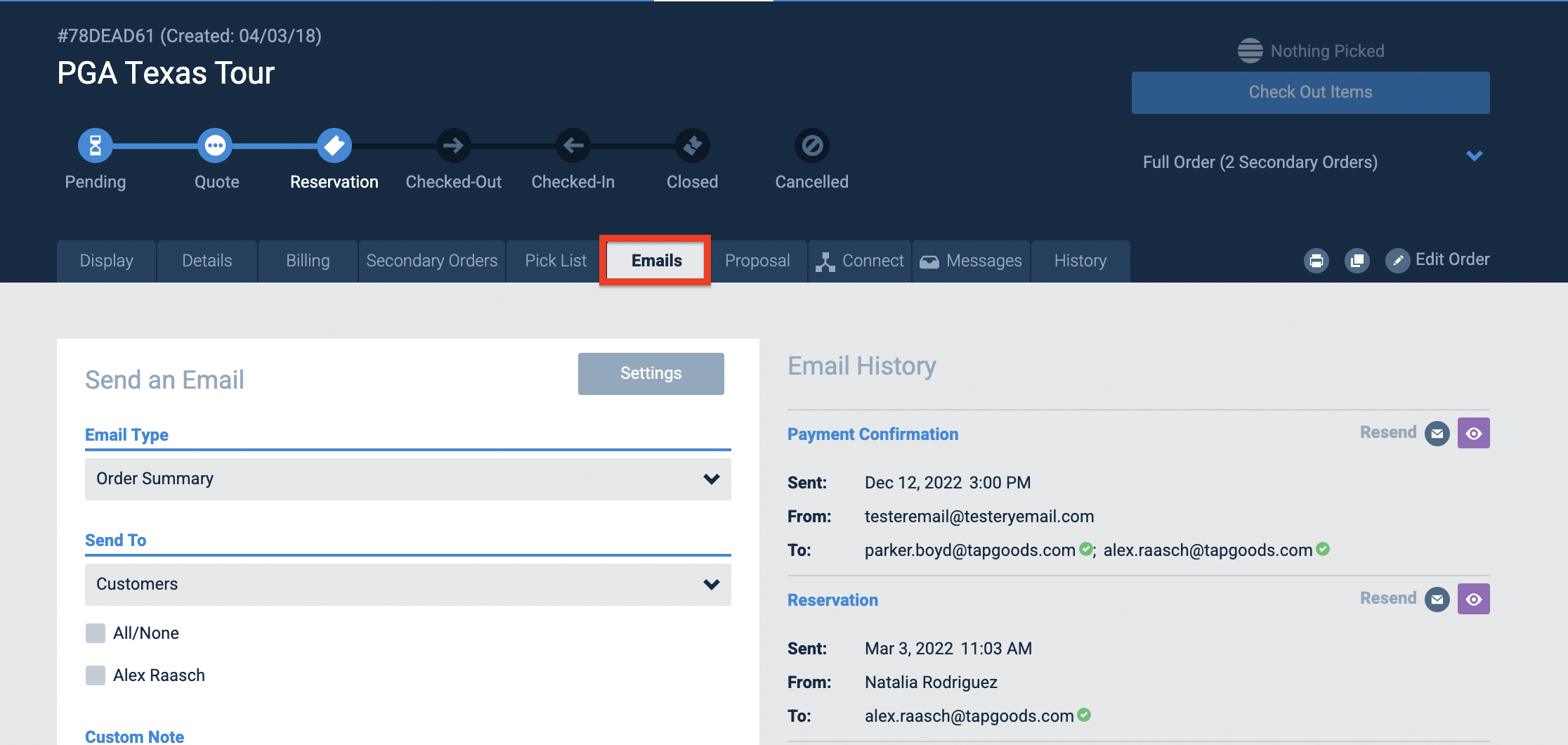Viewport: 1568px width, 745px height.
Task: Click the duplicate order icon next to print
Action: pyautogui.click(x=1357, y=260)
